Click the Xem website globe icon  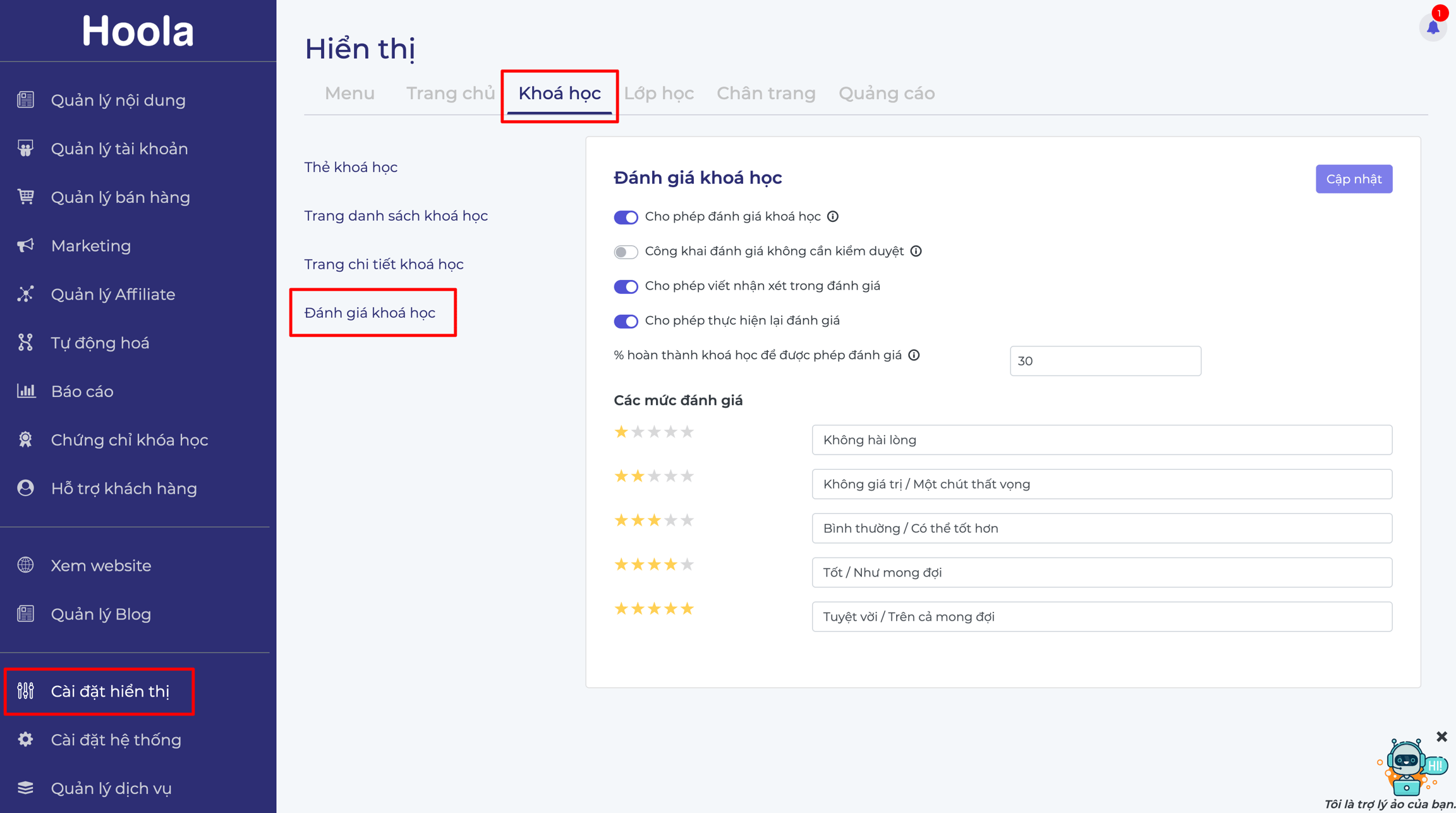point(25,565)
